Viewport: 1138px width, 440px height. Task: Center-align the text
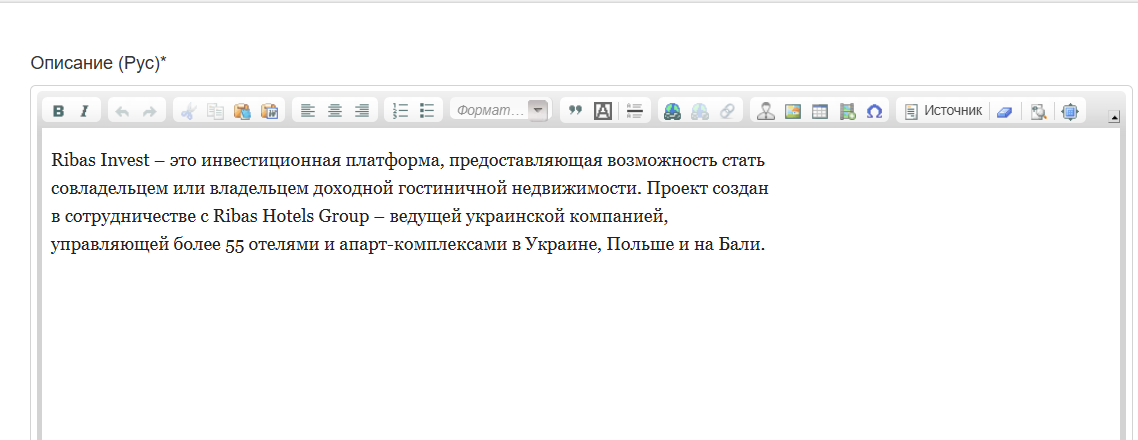click(x=335, y=111)
